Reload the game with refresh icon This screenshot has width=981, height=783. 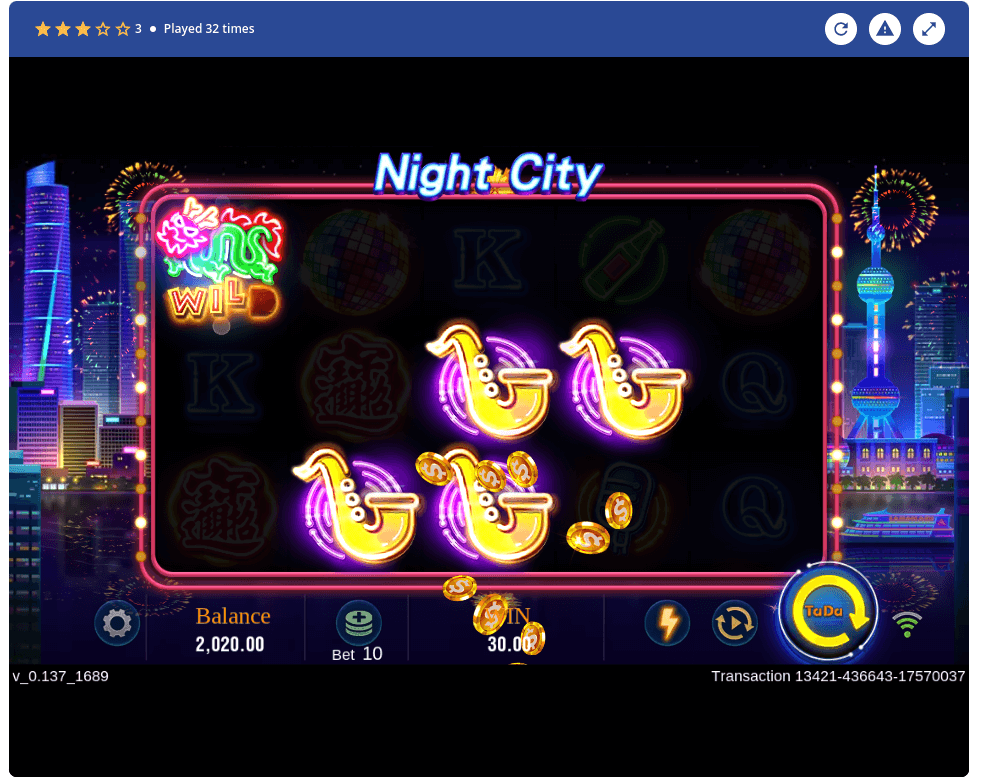tap(841, 29)
